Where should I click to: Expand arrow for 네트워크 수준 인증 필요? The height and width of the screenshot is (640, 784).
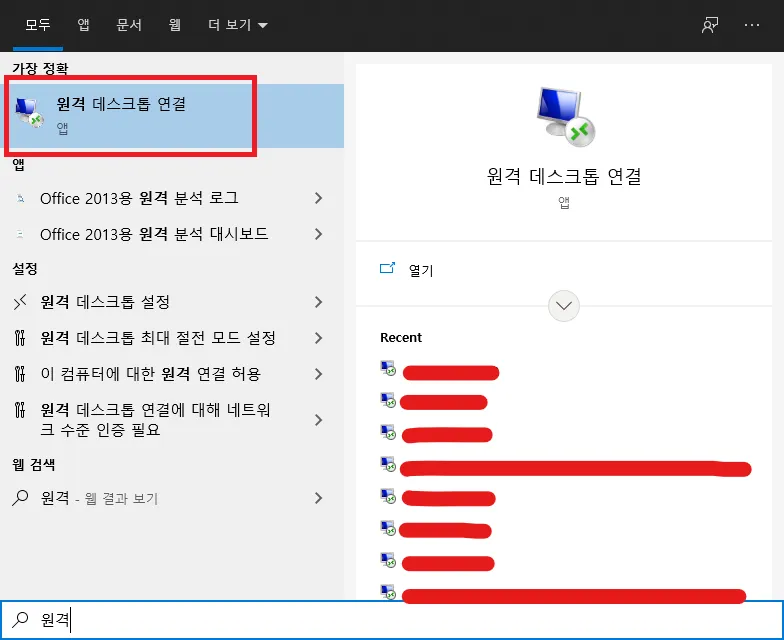click(x=318, y=420)
